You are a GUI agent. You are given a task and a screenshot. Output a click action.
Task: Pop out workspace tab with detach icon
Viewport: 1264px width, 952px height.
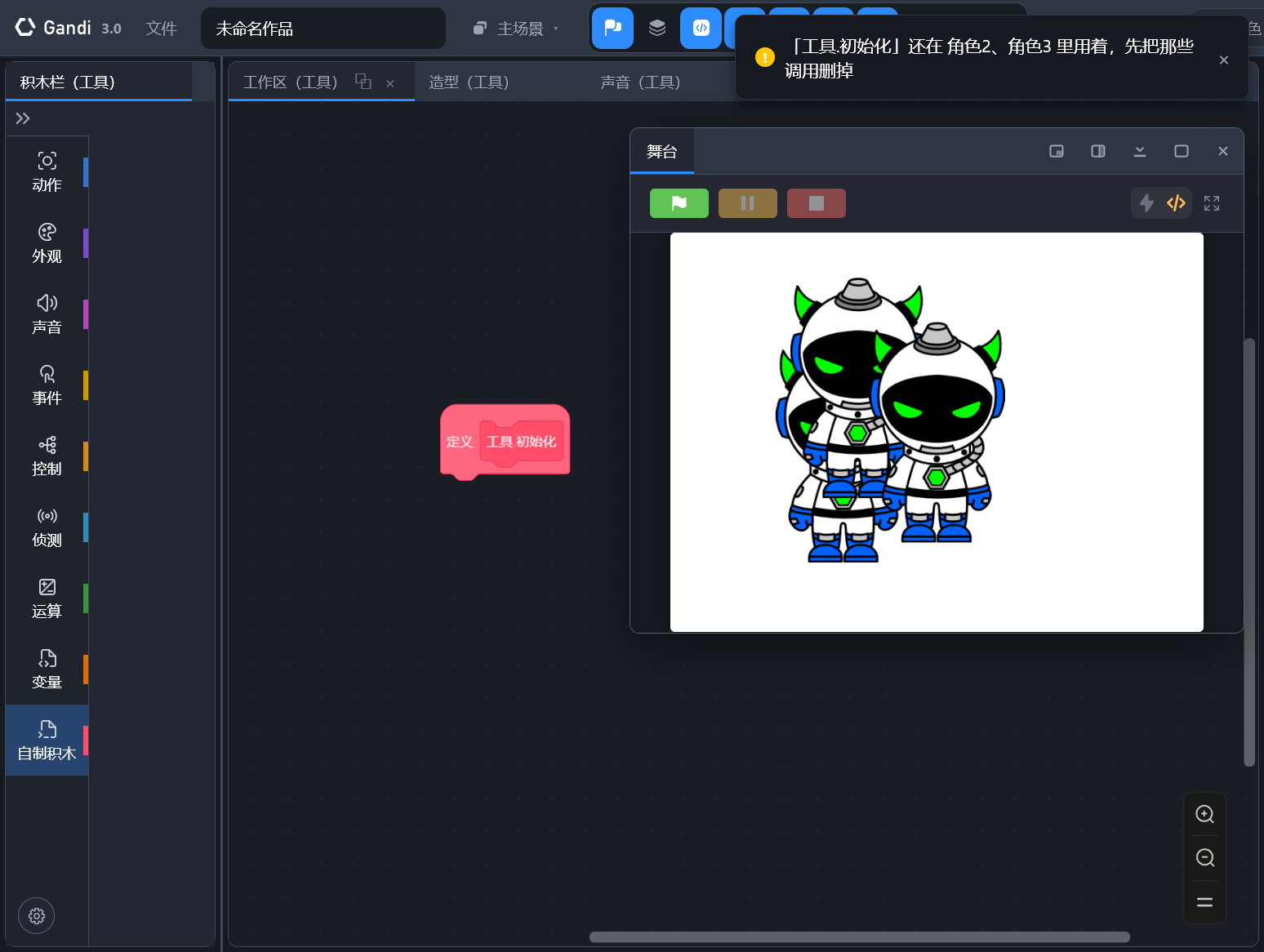363,82
